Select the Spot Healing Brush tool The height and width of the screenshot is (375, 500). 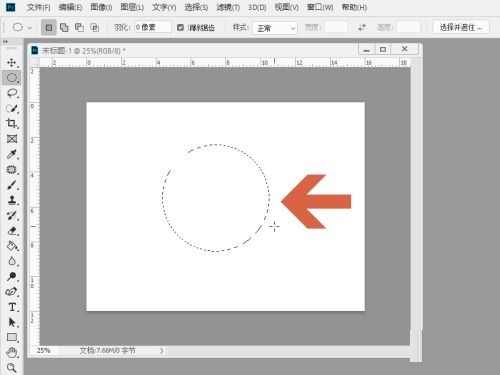pyautogui.click(x=12, y=169)
